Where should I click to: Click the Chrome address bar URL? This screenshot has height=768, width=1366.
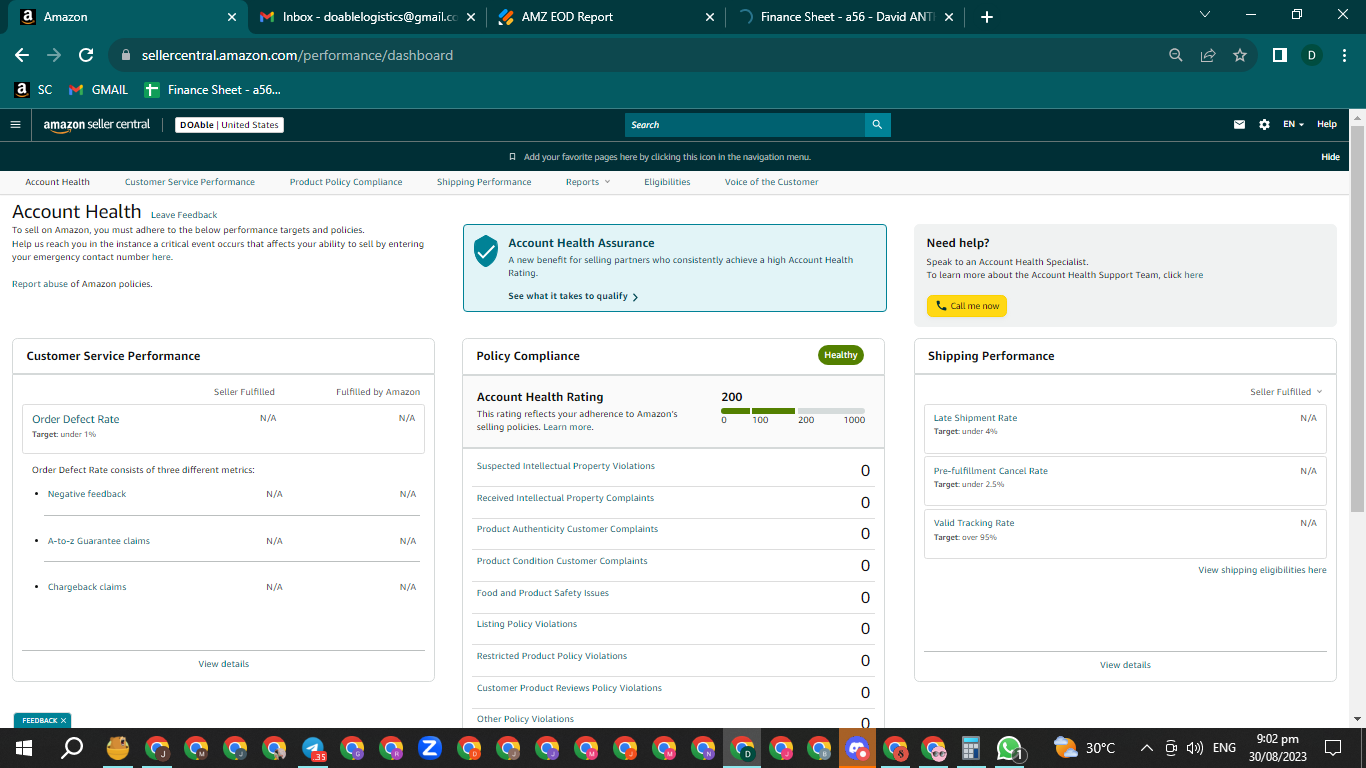click(x=297, y=55)
